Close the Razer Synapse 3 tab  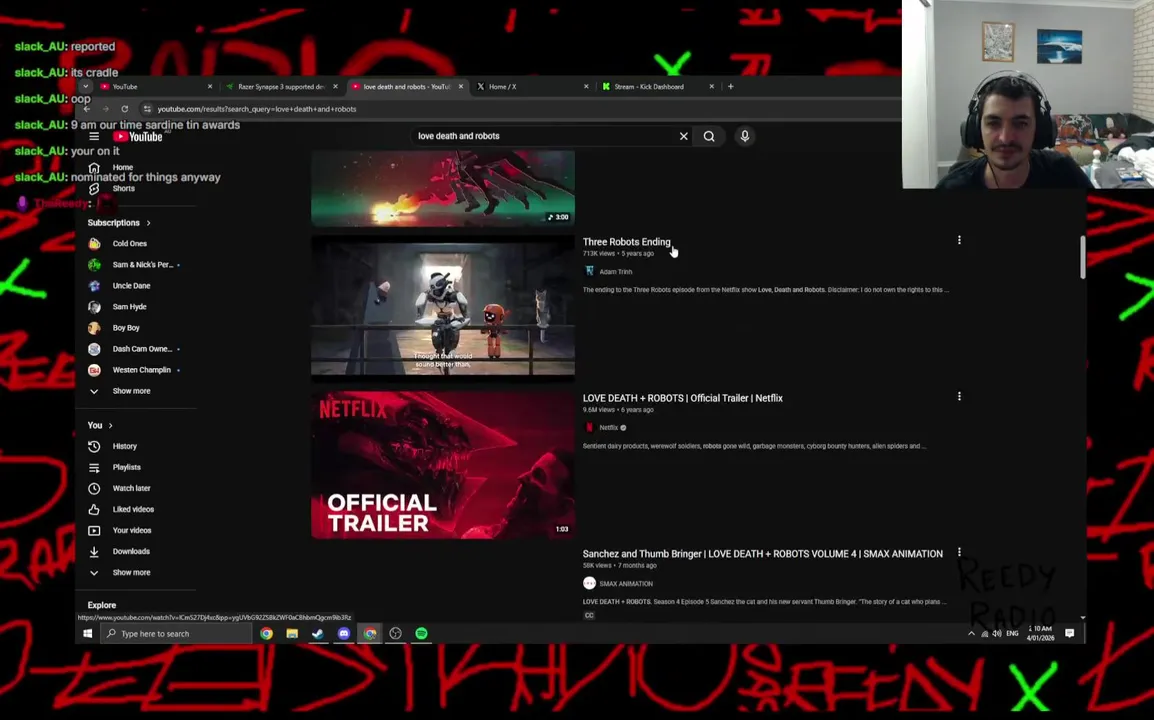click(336, 87)
